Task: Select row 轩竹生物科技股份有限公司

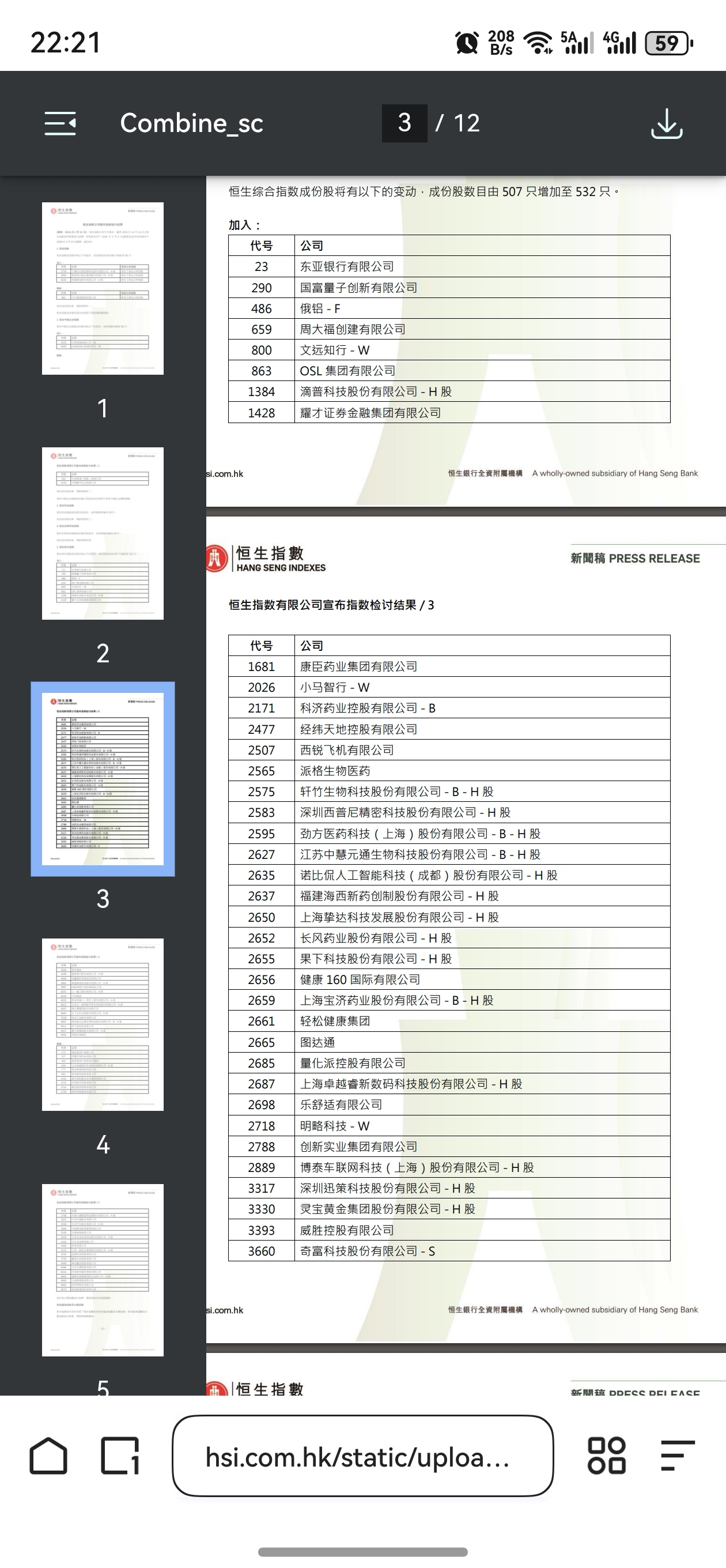Action: pyautogui.click(x=449, y=791)
